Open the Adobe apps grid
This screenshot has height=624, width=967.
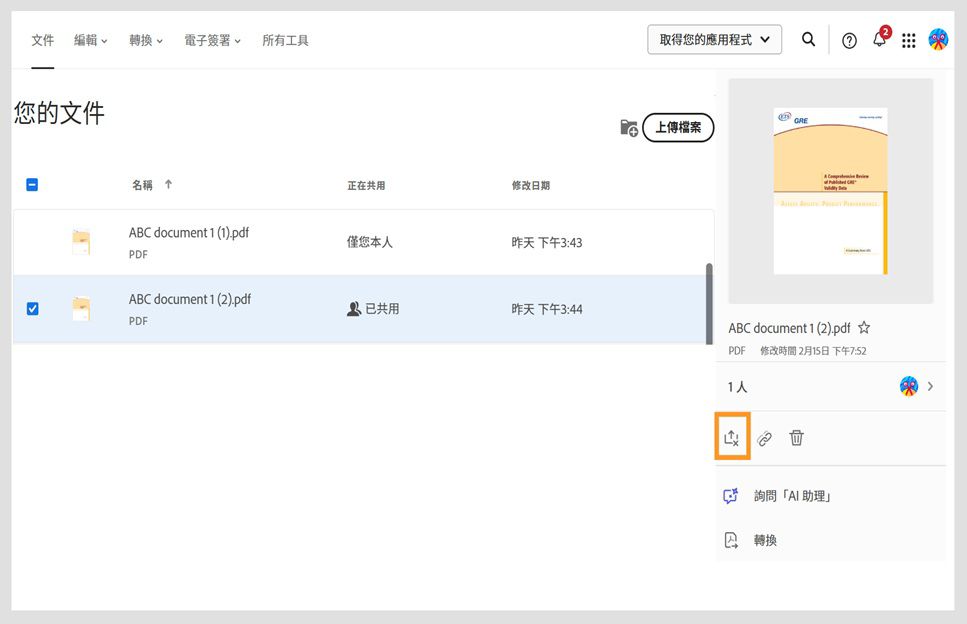click(908, 40)
